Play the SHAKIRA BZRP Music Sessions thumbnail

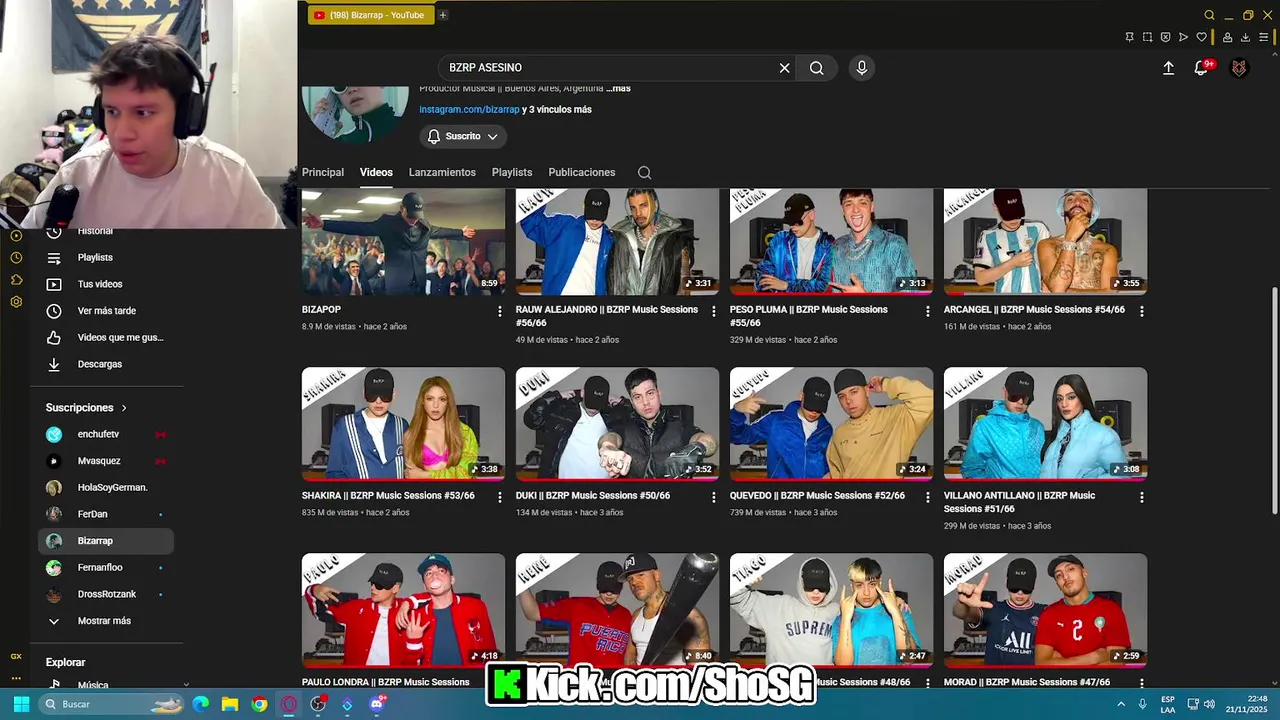tap(403, 424)
